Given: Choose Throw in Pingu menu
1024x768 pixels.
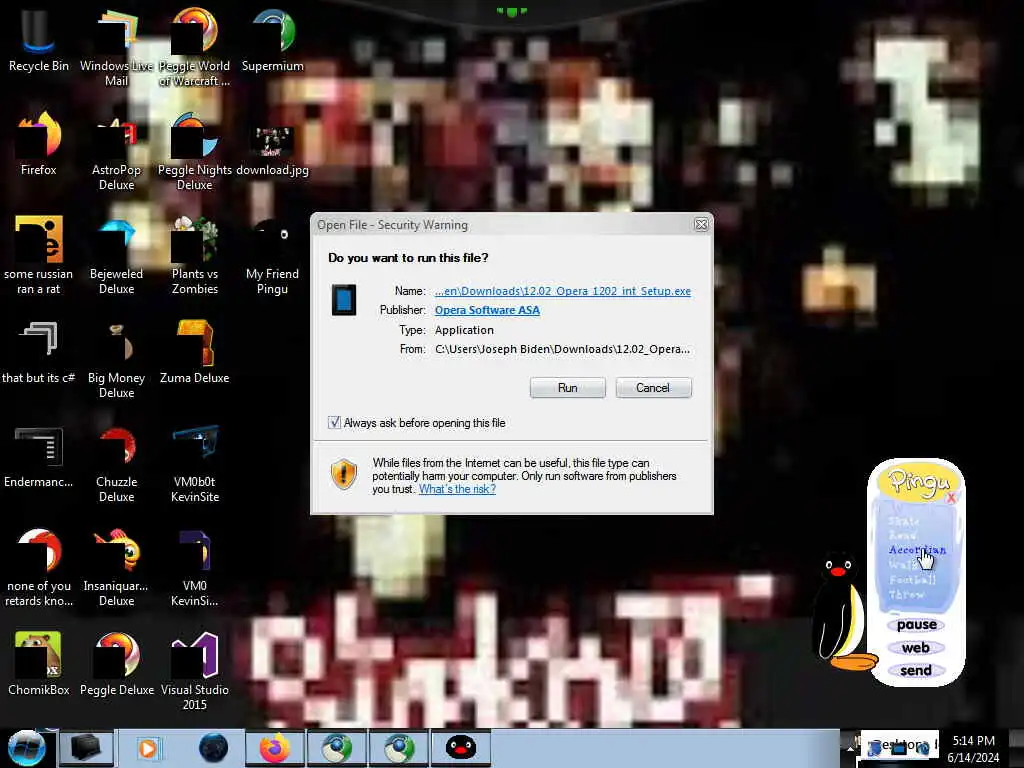Looking at the screenshot, I should click(906, 594).
